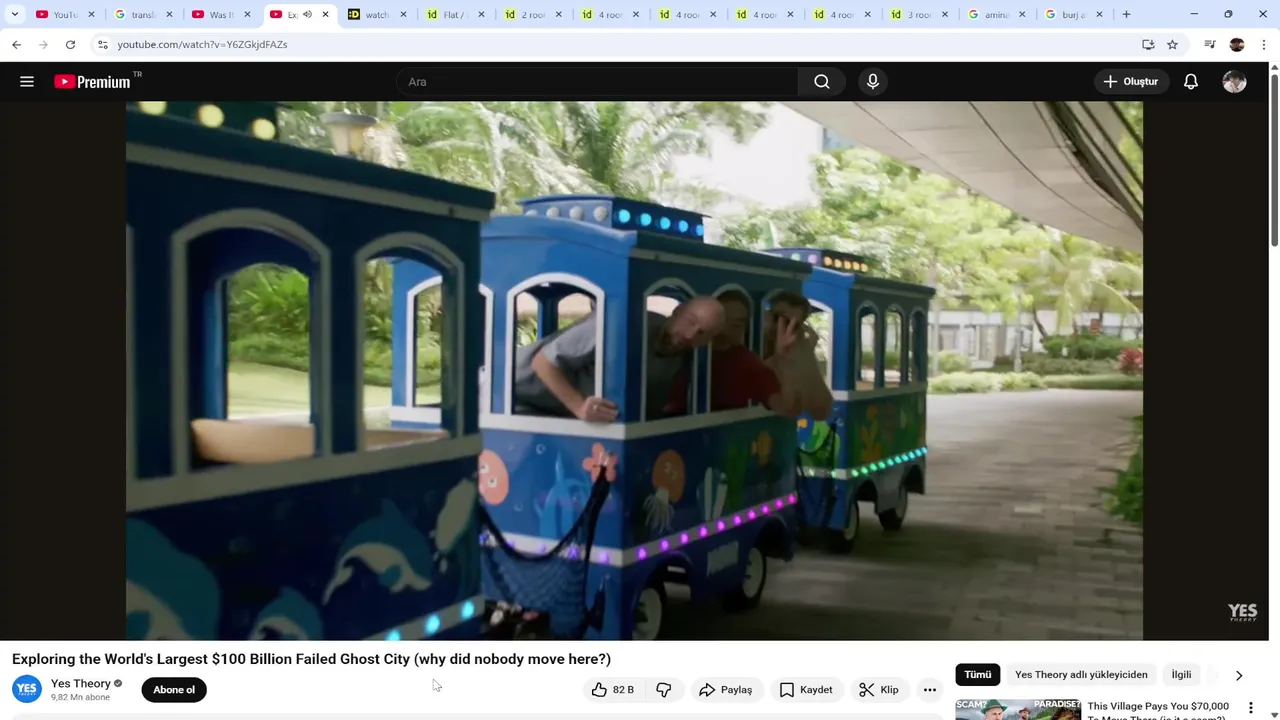
Task: View site information icon in address bar
Action: pyautogui.click(x=102, y=45)
